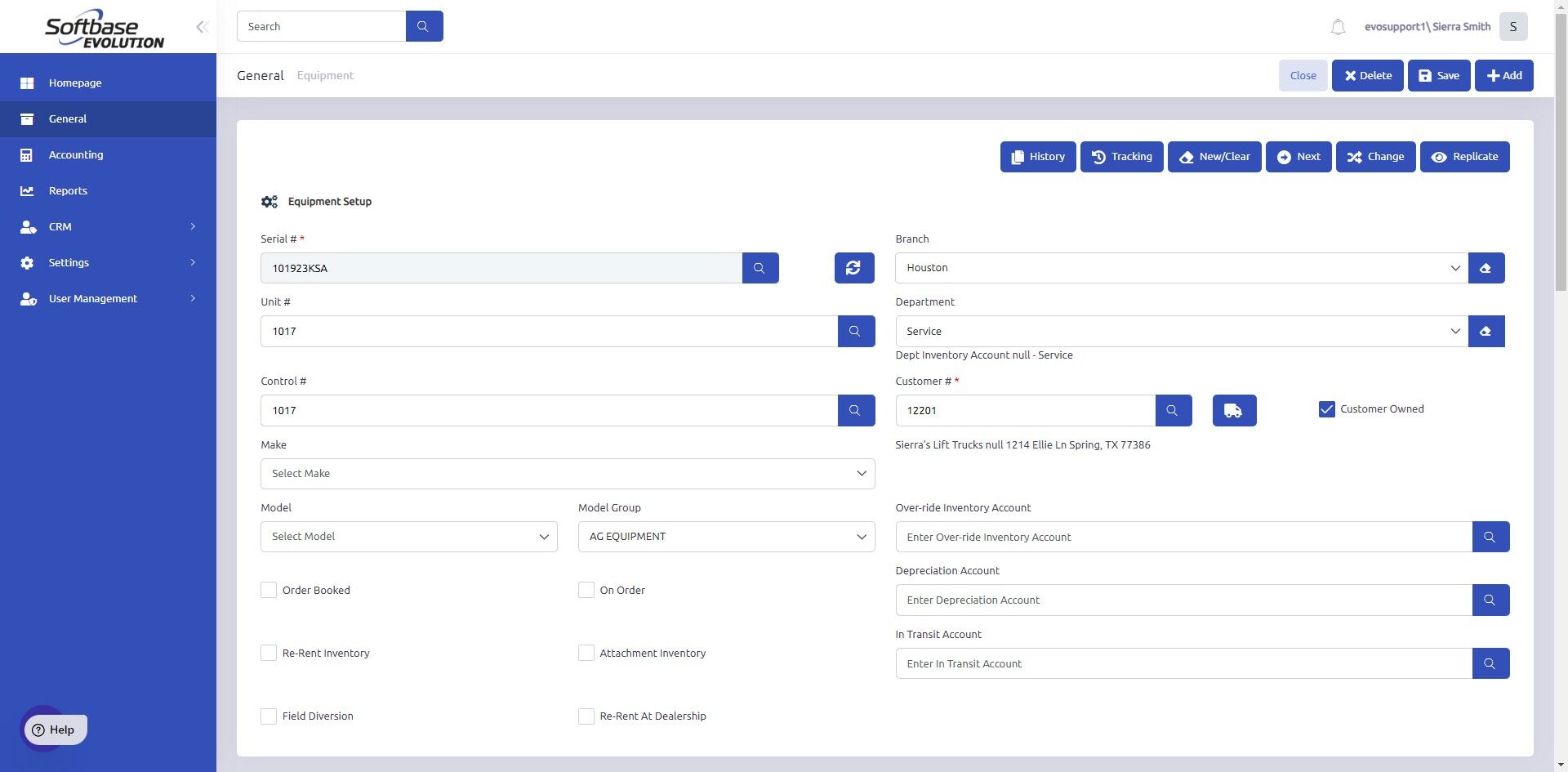The width and height of the screenshot is (1568, 772).
Task: Click the notification bell icon
Action: coord(1338,27)
